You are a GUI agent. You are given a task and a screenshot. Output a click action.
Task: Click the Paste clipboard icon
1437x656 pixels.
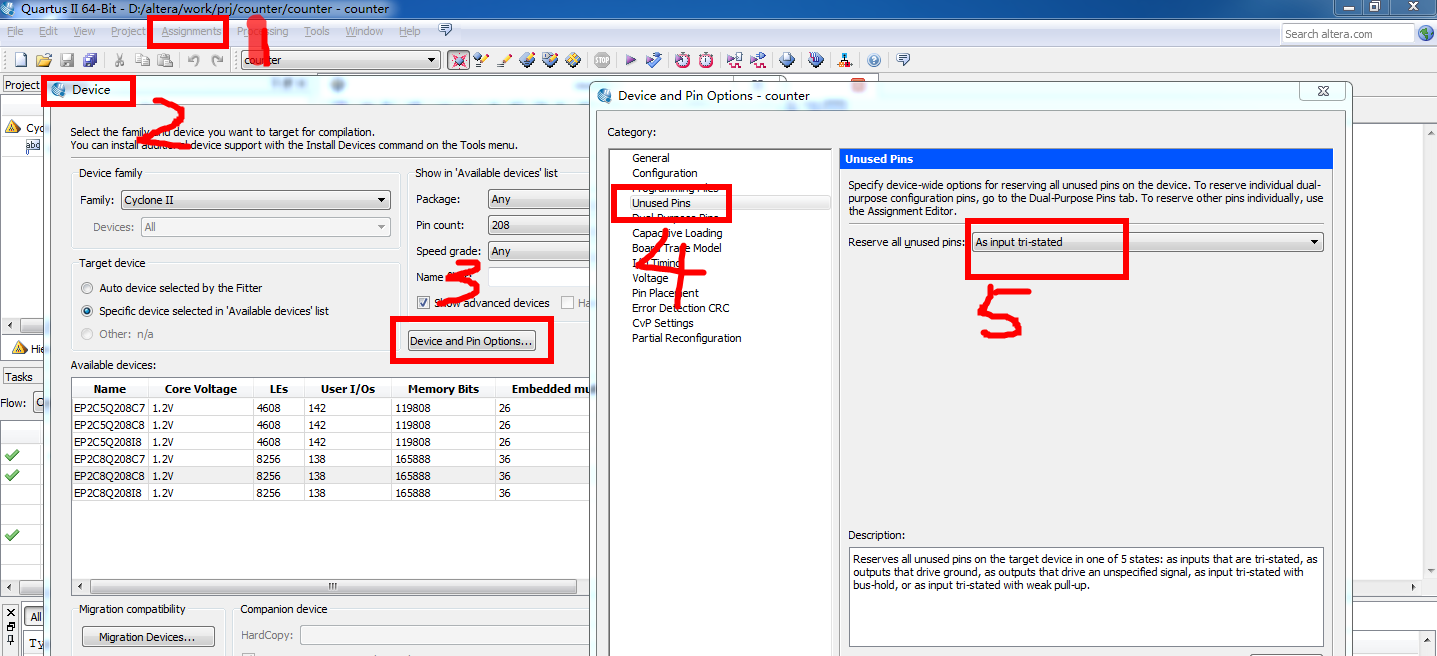pos(165,60)
